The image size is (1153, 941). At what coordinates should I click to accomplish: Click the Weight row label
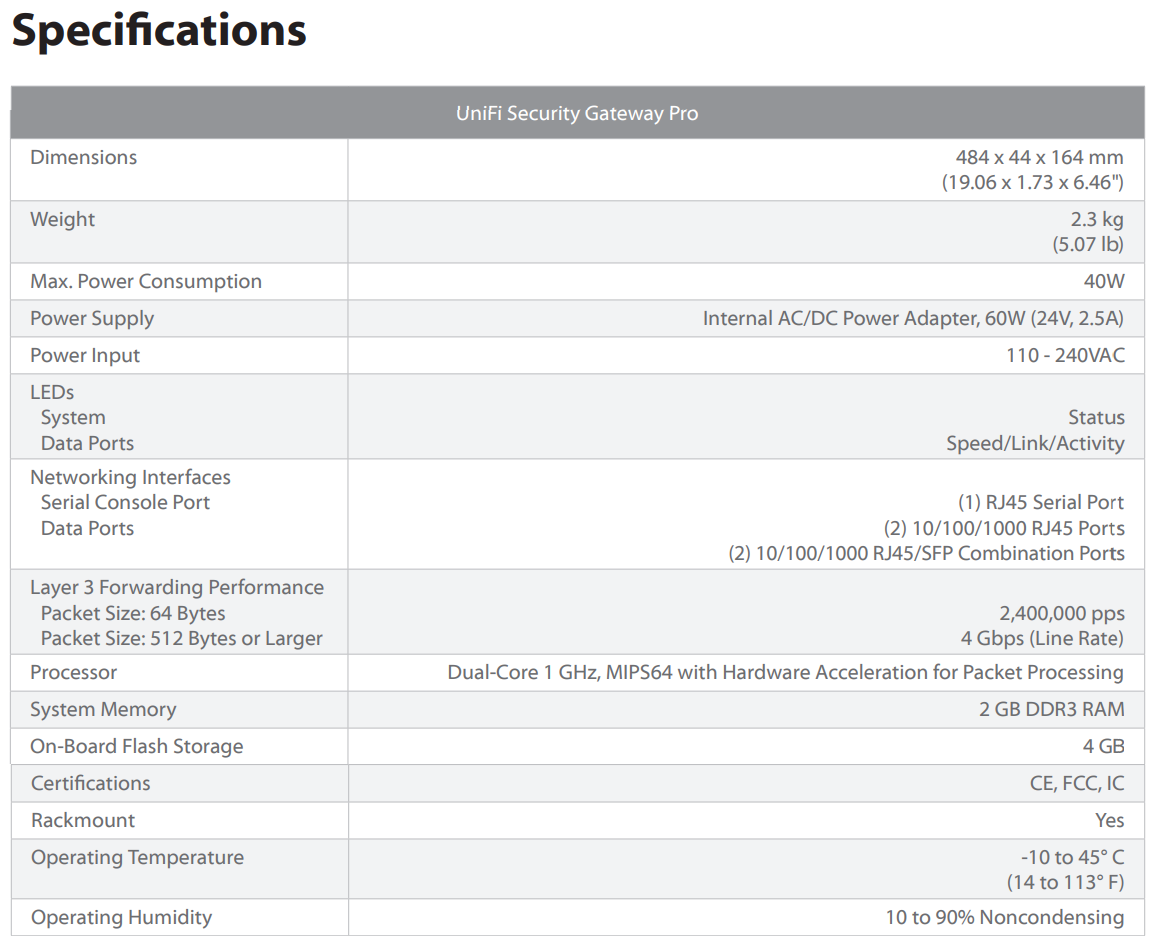tap(63, 220)
